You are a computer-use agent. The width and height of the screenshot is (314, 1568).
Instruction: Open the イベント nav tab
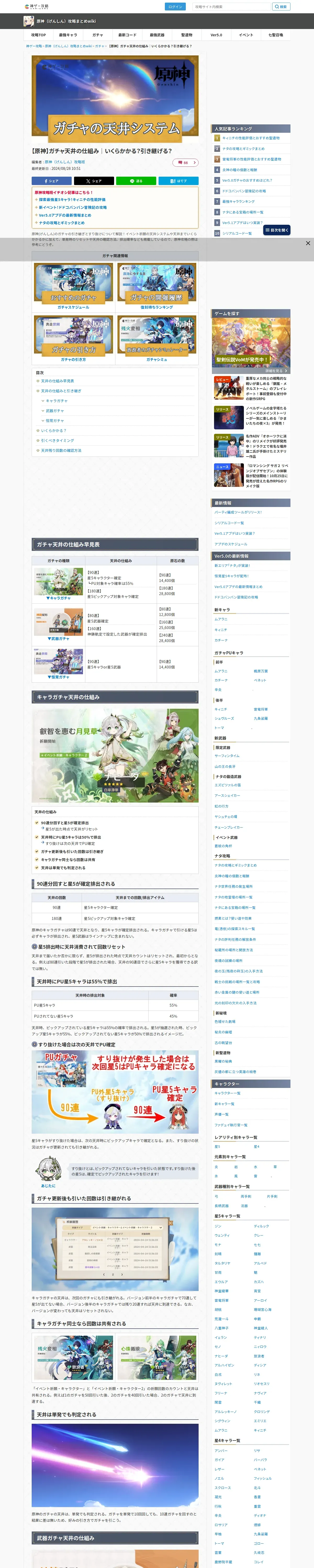tap(246, 35)
